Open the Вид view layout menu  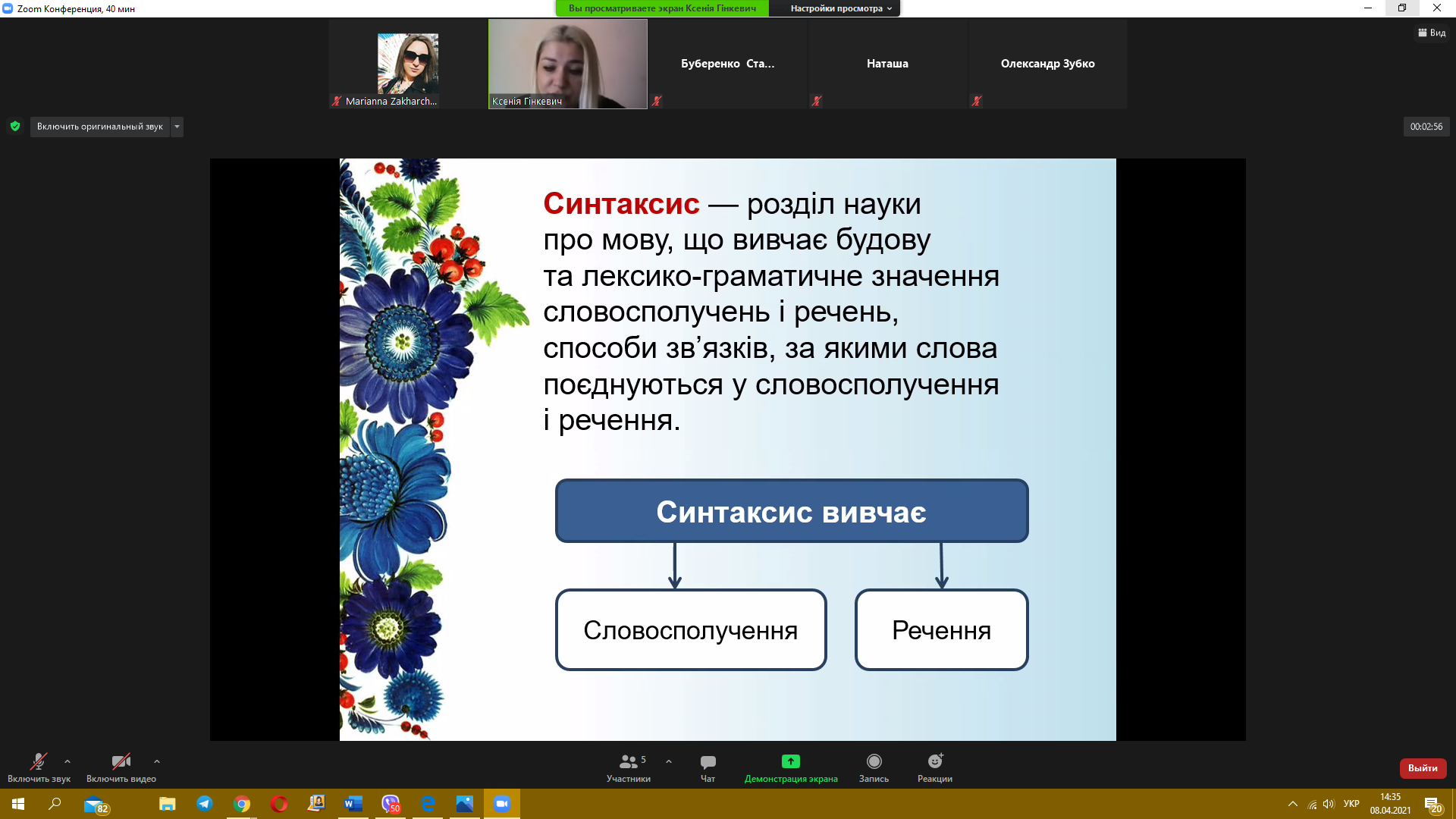tap(1432, 33)
